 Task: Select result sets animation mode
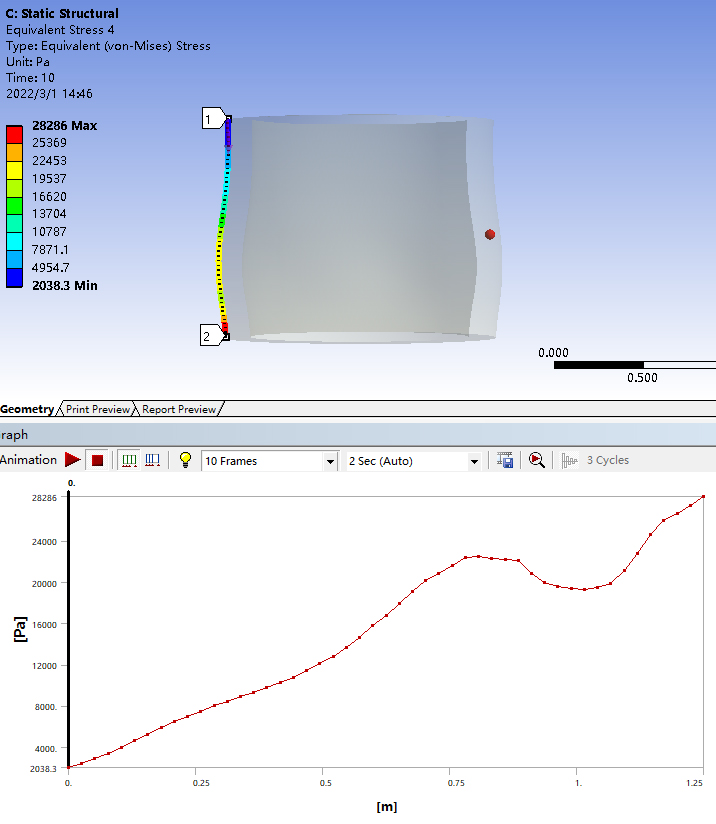pyautogui.click(x=152, y=460)
